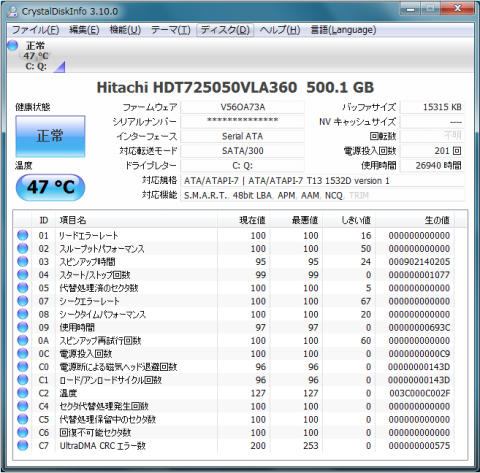The image size is (480, 473).
Task: Click the 15315 KB buffer size value
Action: (x=432, y=107)
